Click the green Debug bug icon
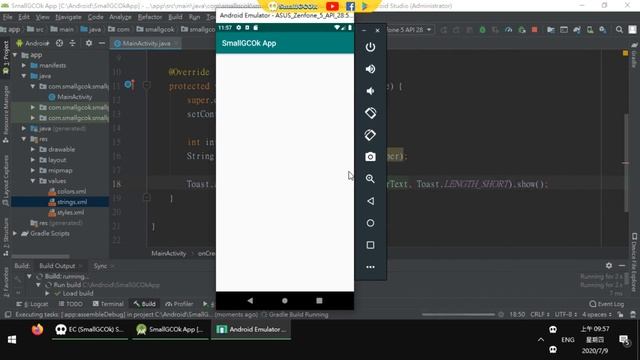The height and width of the screenshot is (360, 640). pos(482,30)
